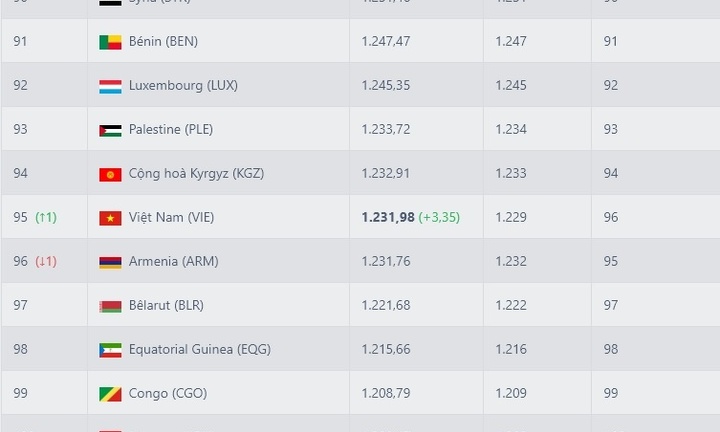
Task: Click the Việt Nam flag icon
Action: pos(110,218)
